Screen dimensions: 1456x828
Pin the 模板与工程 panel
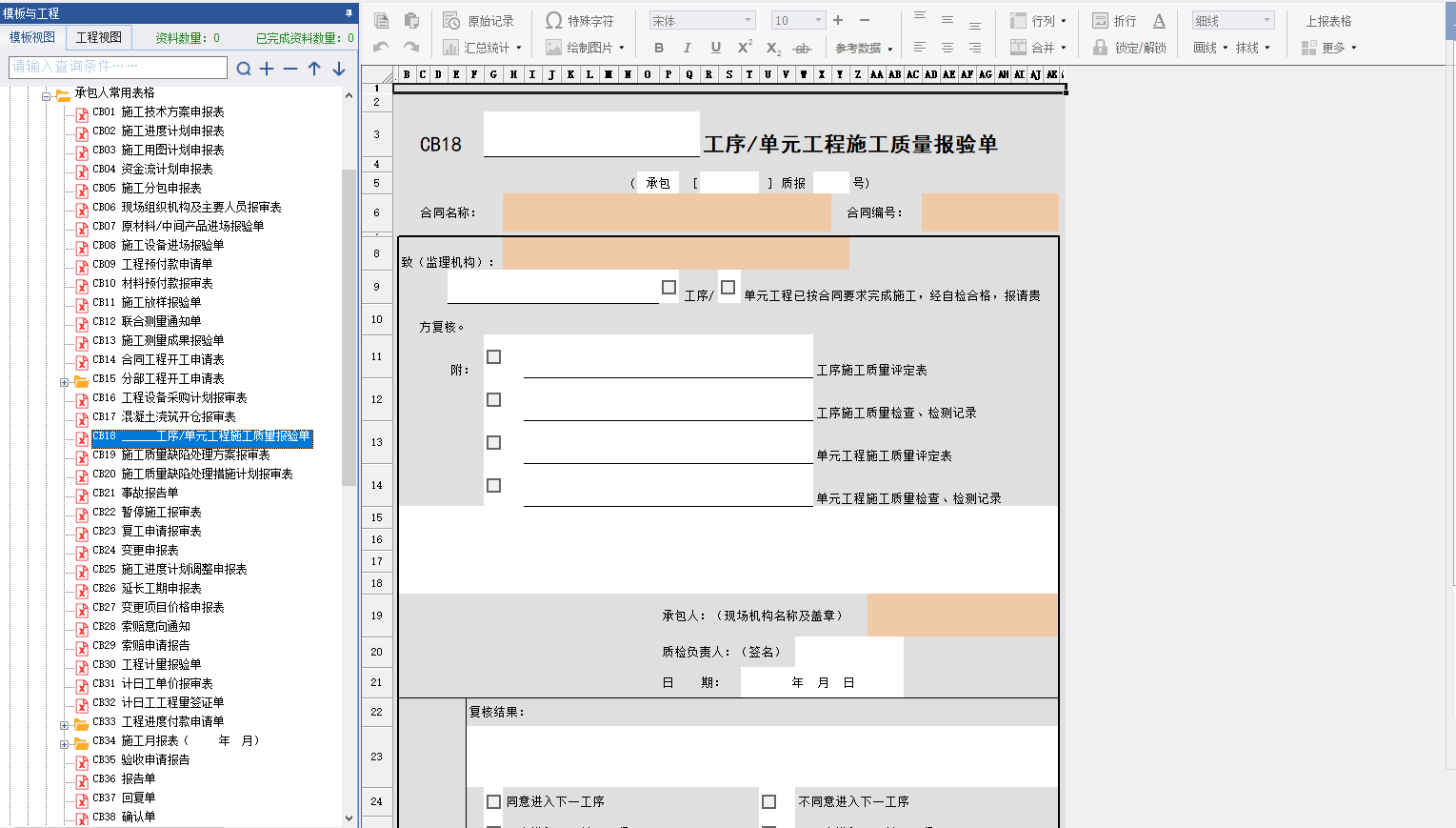(349, 12)
